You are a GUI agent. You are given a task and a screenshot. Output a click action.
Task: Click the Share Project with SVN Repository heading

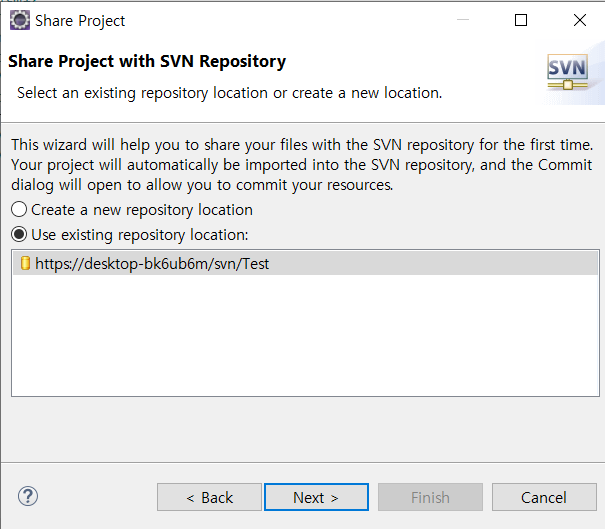click(147, 62)
